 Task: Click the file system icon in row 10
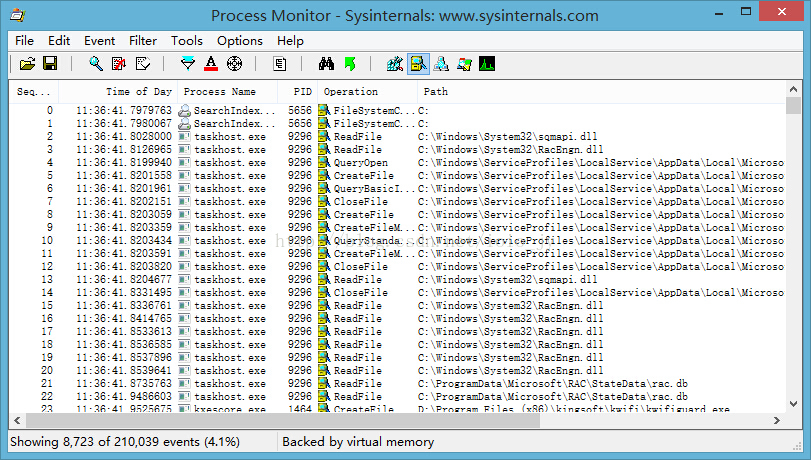324,241
